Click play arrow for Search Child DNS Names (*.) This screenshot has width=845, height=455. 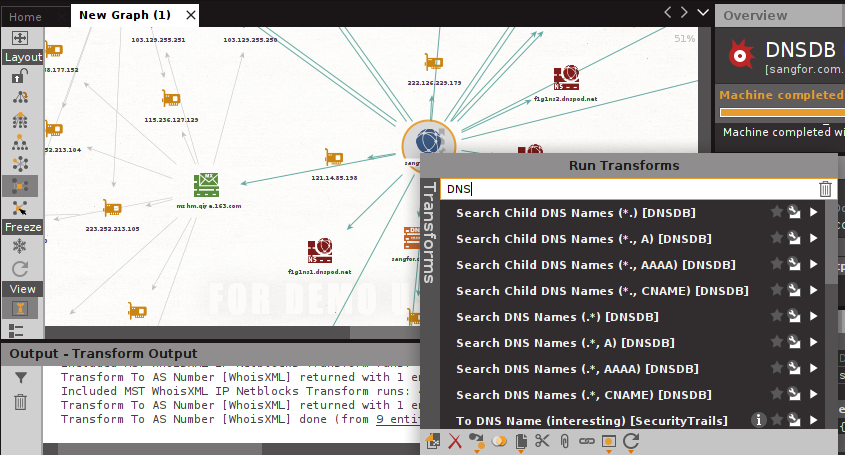pyautogui.click(x=813, y=212)
